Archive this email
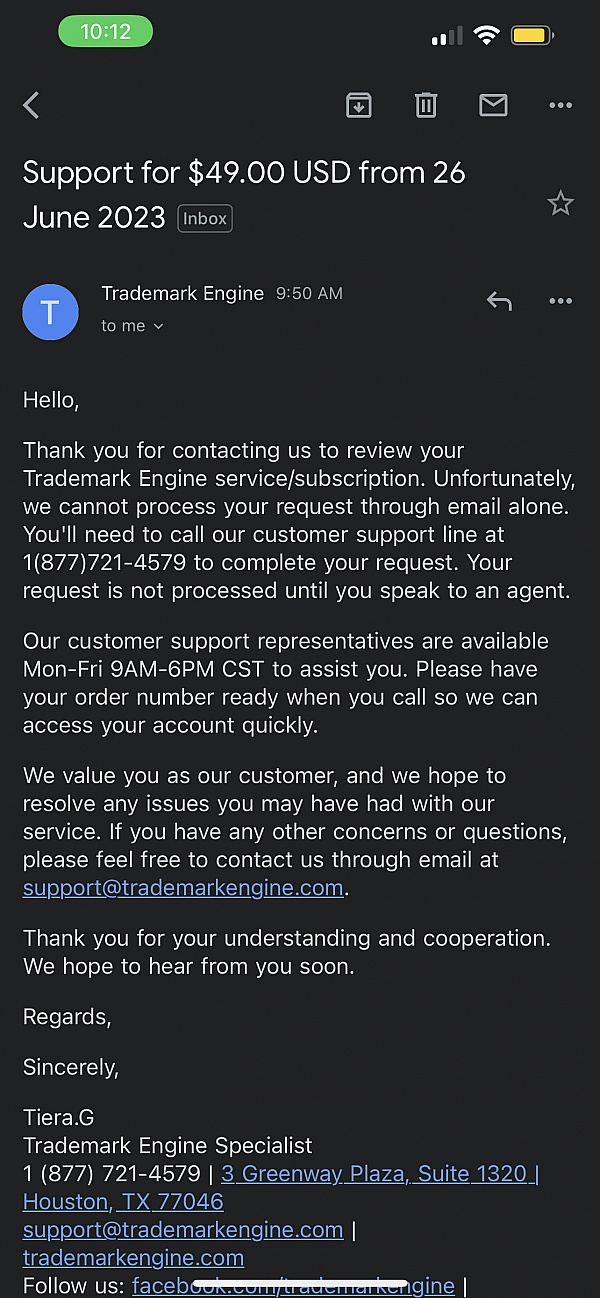This screenshot has width=600, height=1298. pyautogui.click(x=358, y=105)
